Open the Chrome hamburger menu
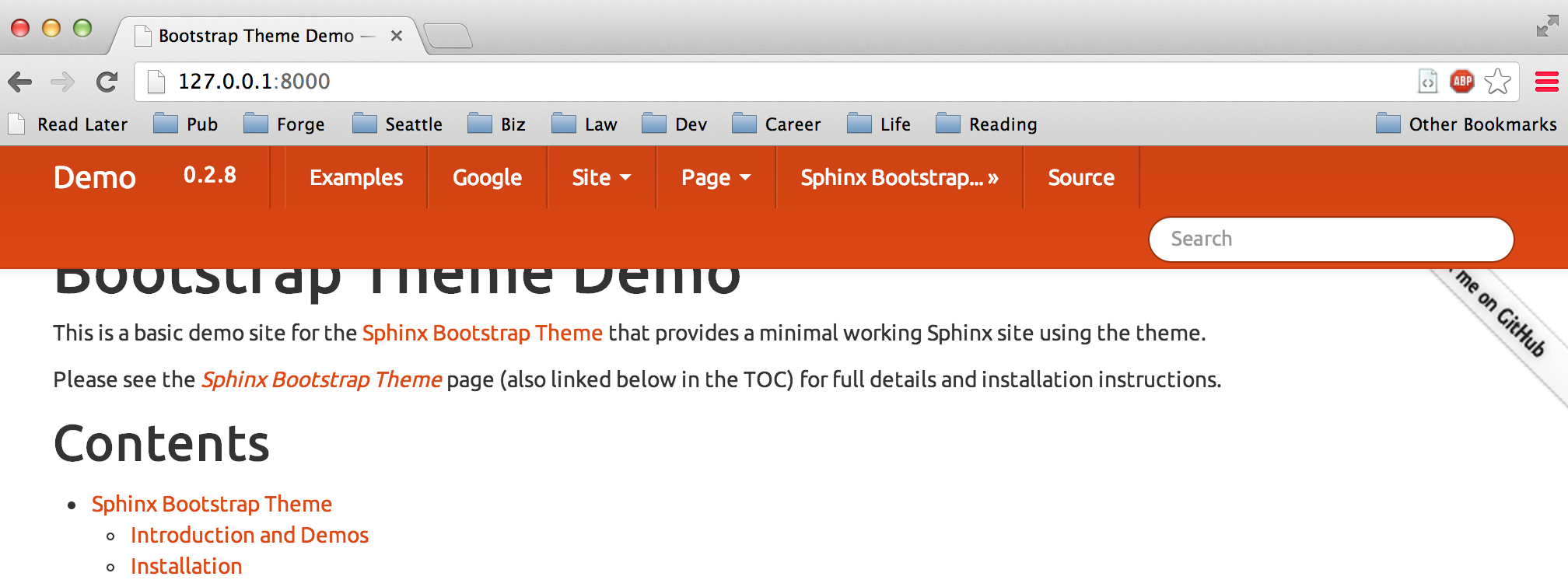This screenshot has height=580, width=1568. (1546, 82)
